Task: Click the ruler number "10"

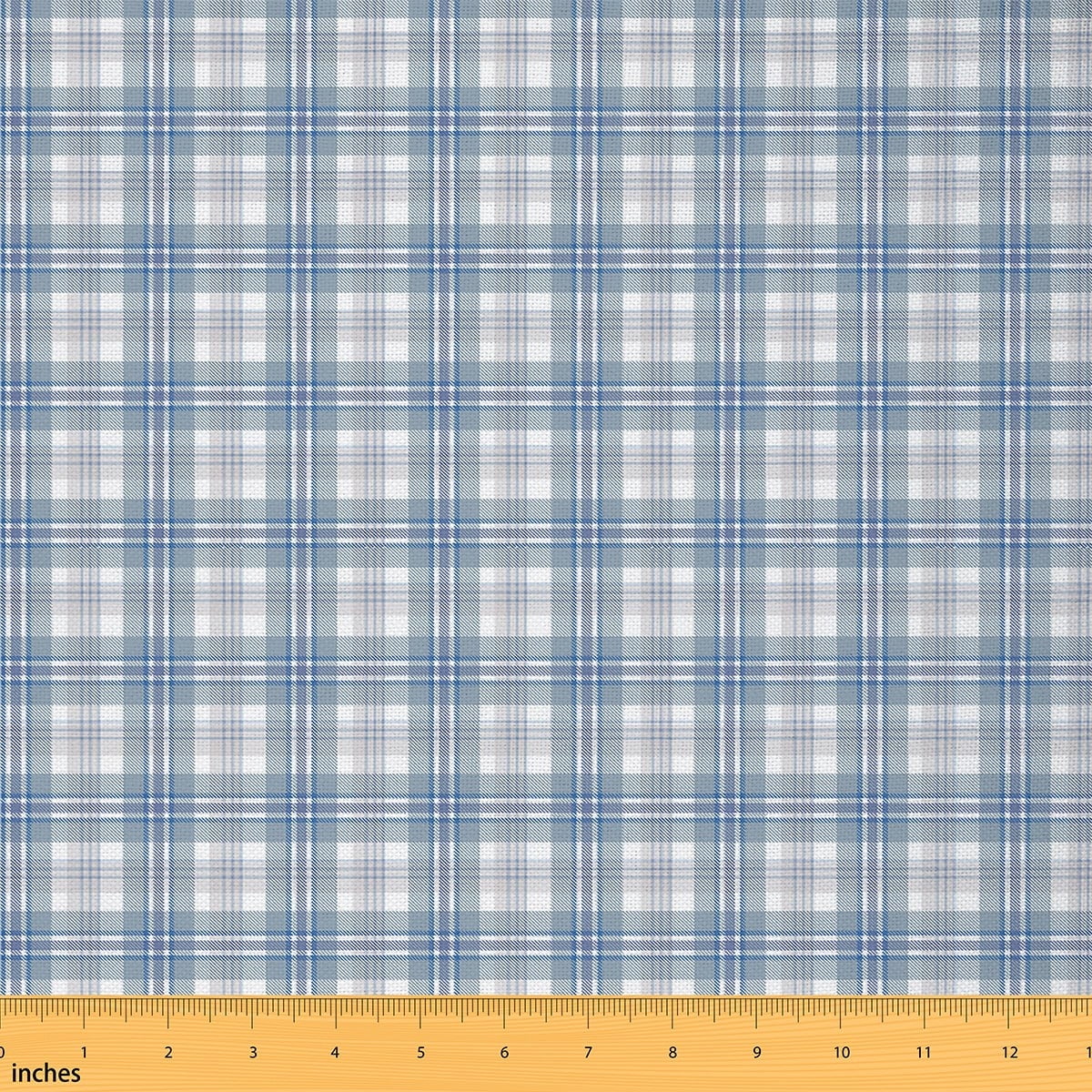Action: pyautogui.click(x=842, y=1053)
